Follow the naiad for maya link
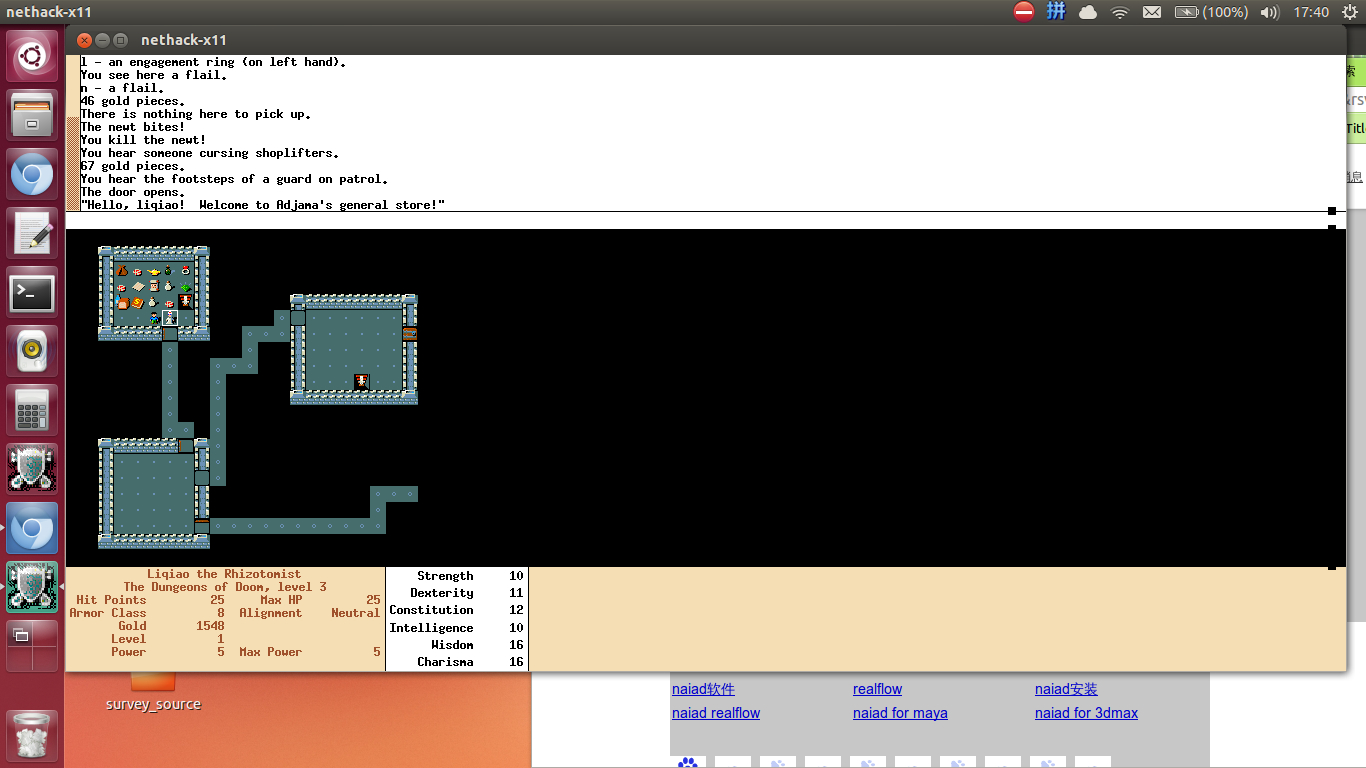 point(900,713)
